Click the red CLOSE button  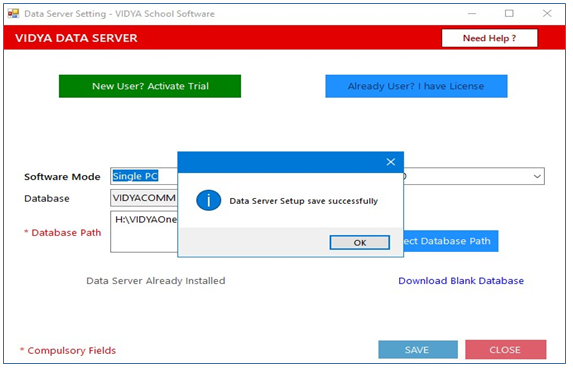pos(505,350)
